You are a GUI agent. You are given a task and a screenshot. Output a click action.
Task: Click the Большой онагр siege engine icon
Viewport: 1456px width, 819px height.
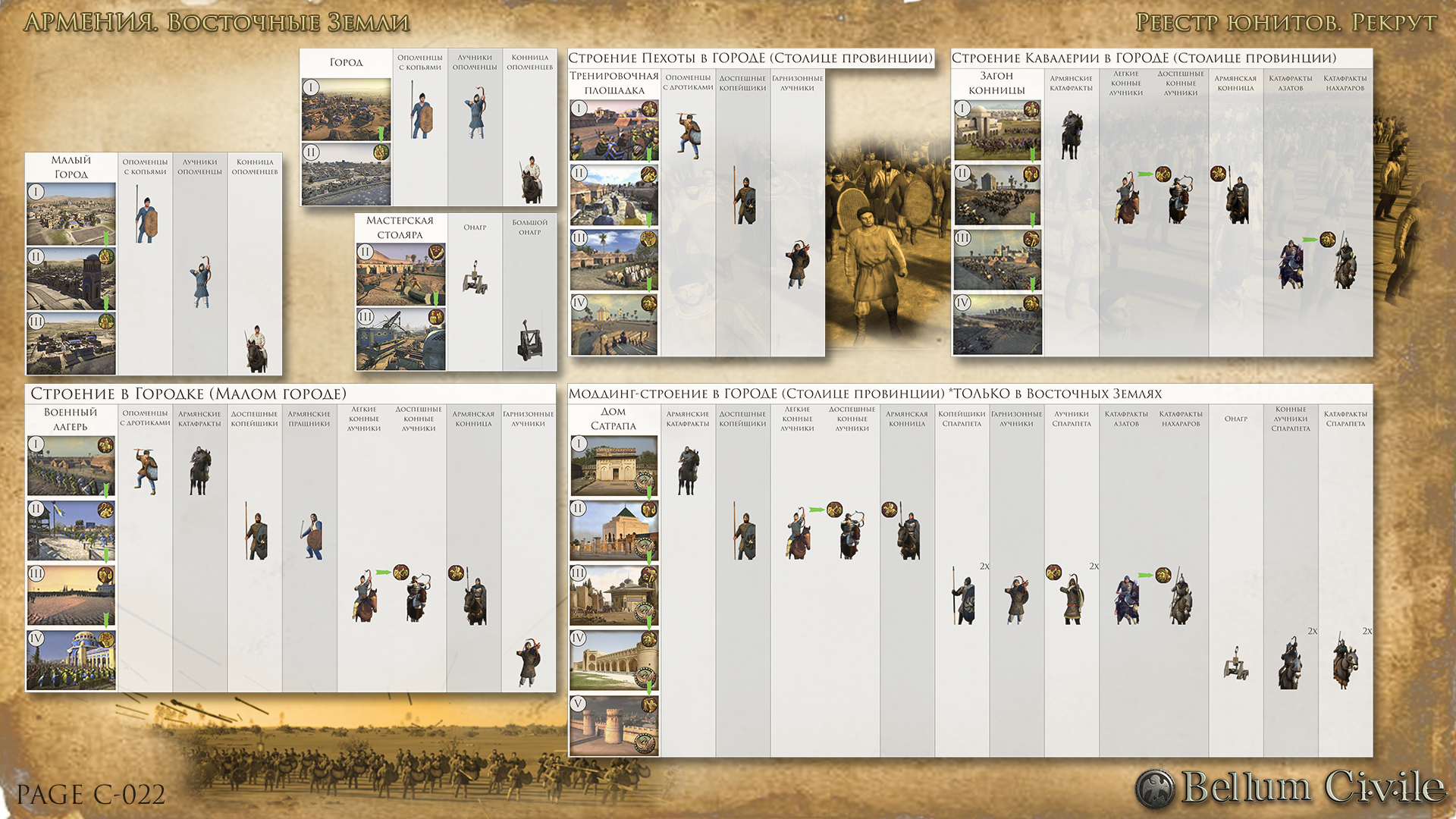[x=530, y=340]
